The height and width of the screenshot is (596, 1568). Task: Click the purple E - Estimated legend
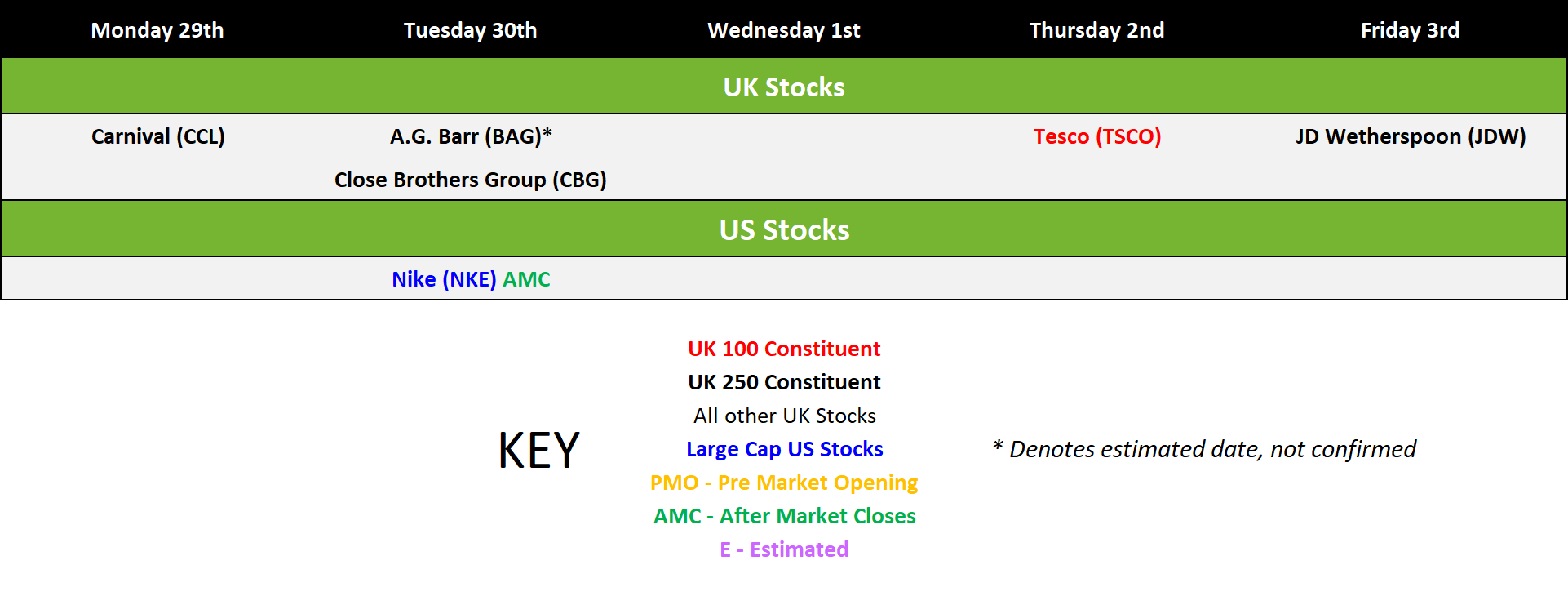[x=783, y=549]
